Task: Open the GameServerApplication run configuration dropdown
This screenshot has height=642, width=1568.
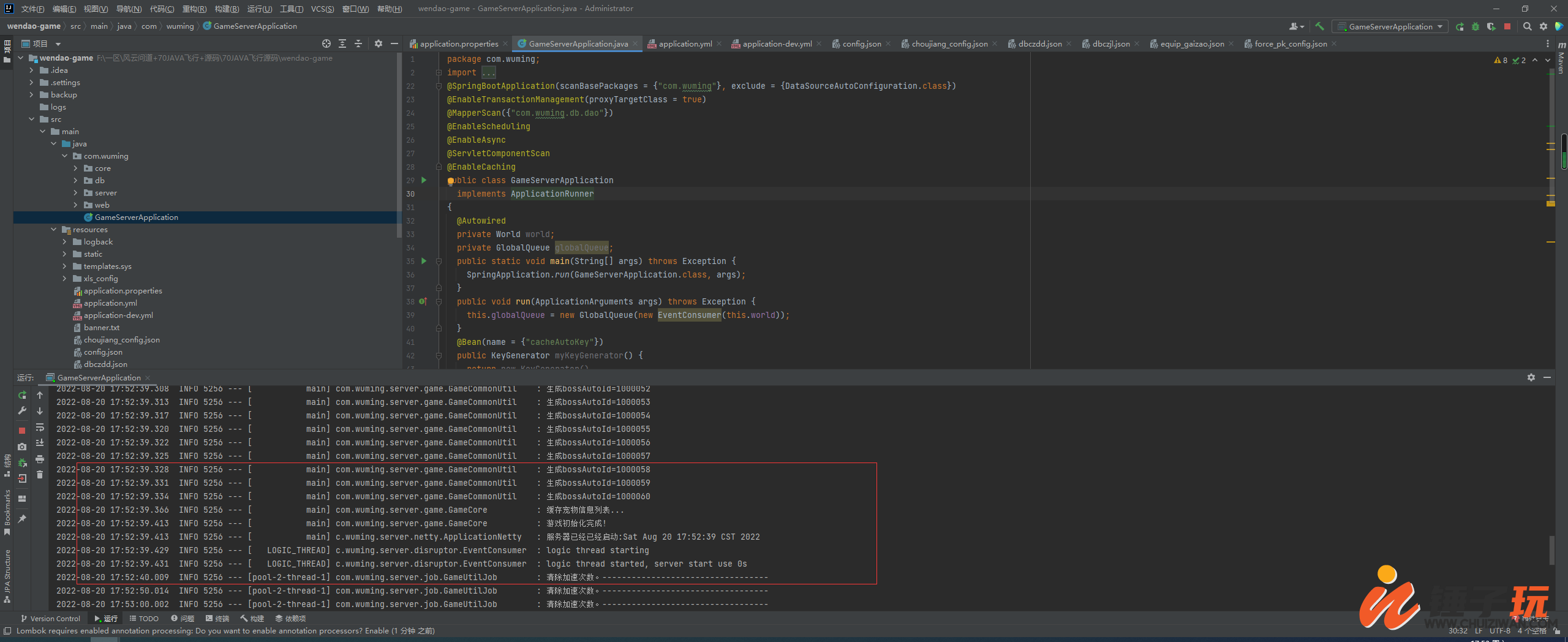Action: point(1390,26)
